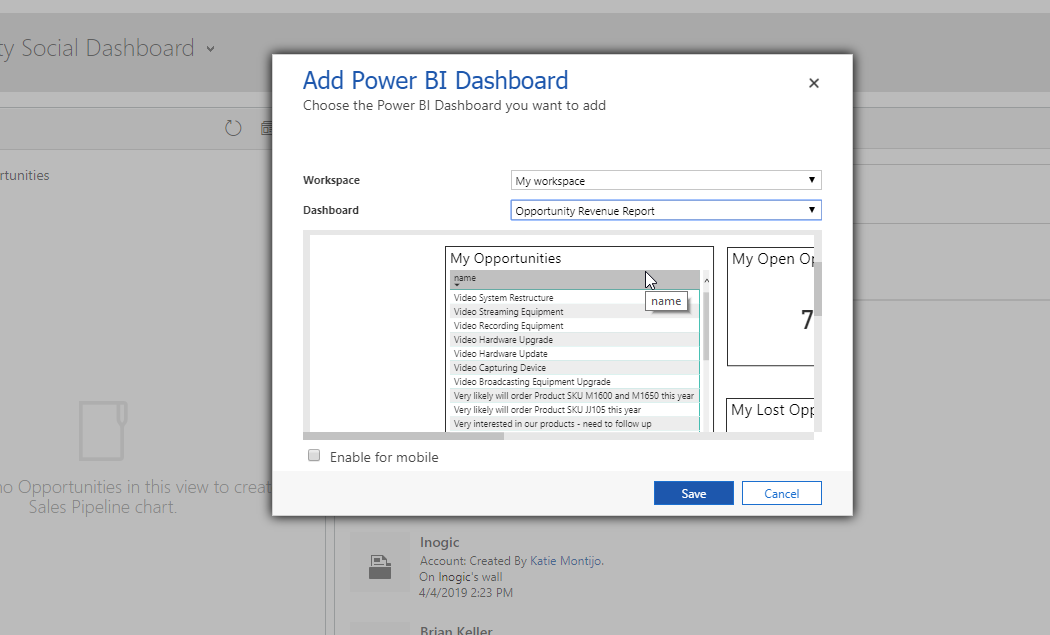Select row mentioning Product SKU JJ105
Viewport: 1050px width, 635px height.
575,410
